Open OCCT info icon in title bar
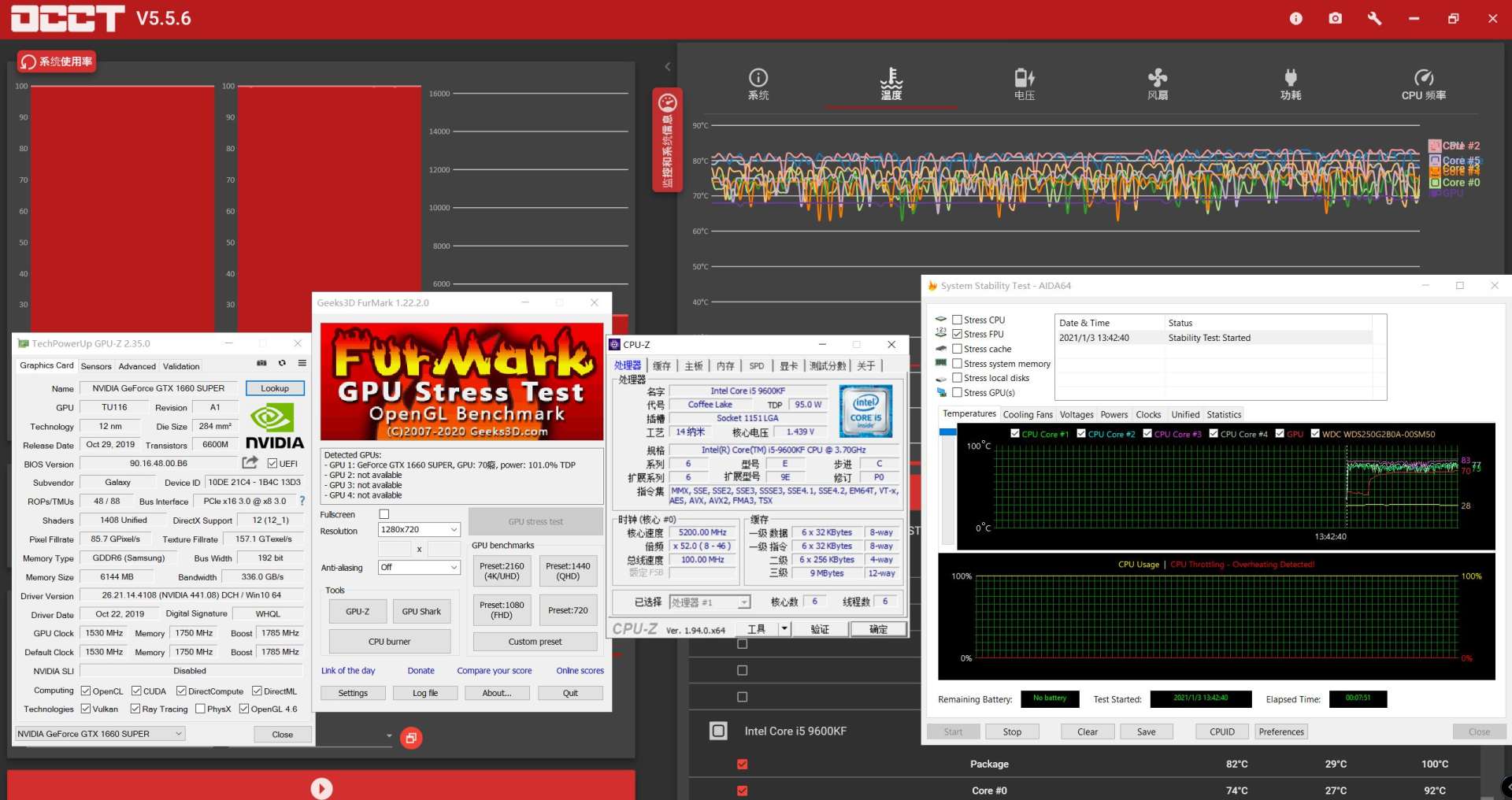The image size is (1512, 800). pyautogui.click(x=1295, y=18)
